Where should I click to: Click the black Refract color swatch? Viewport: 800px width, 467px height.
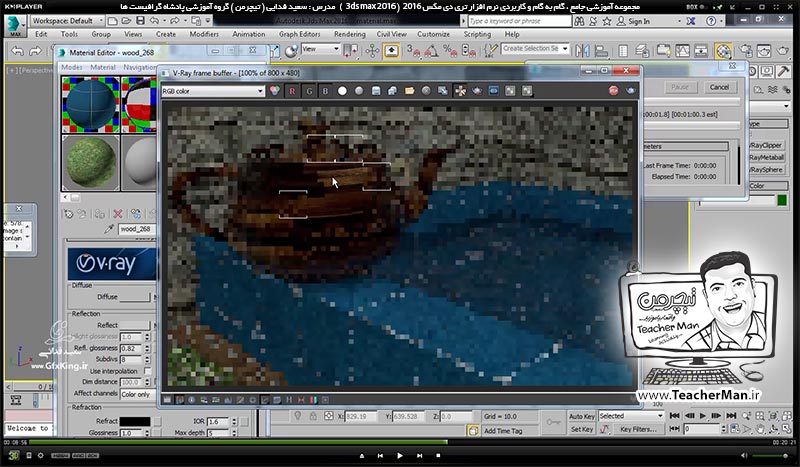(135, 421)
